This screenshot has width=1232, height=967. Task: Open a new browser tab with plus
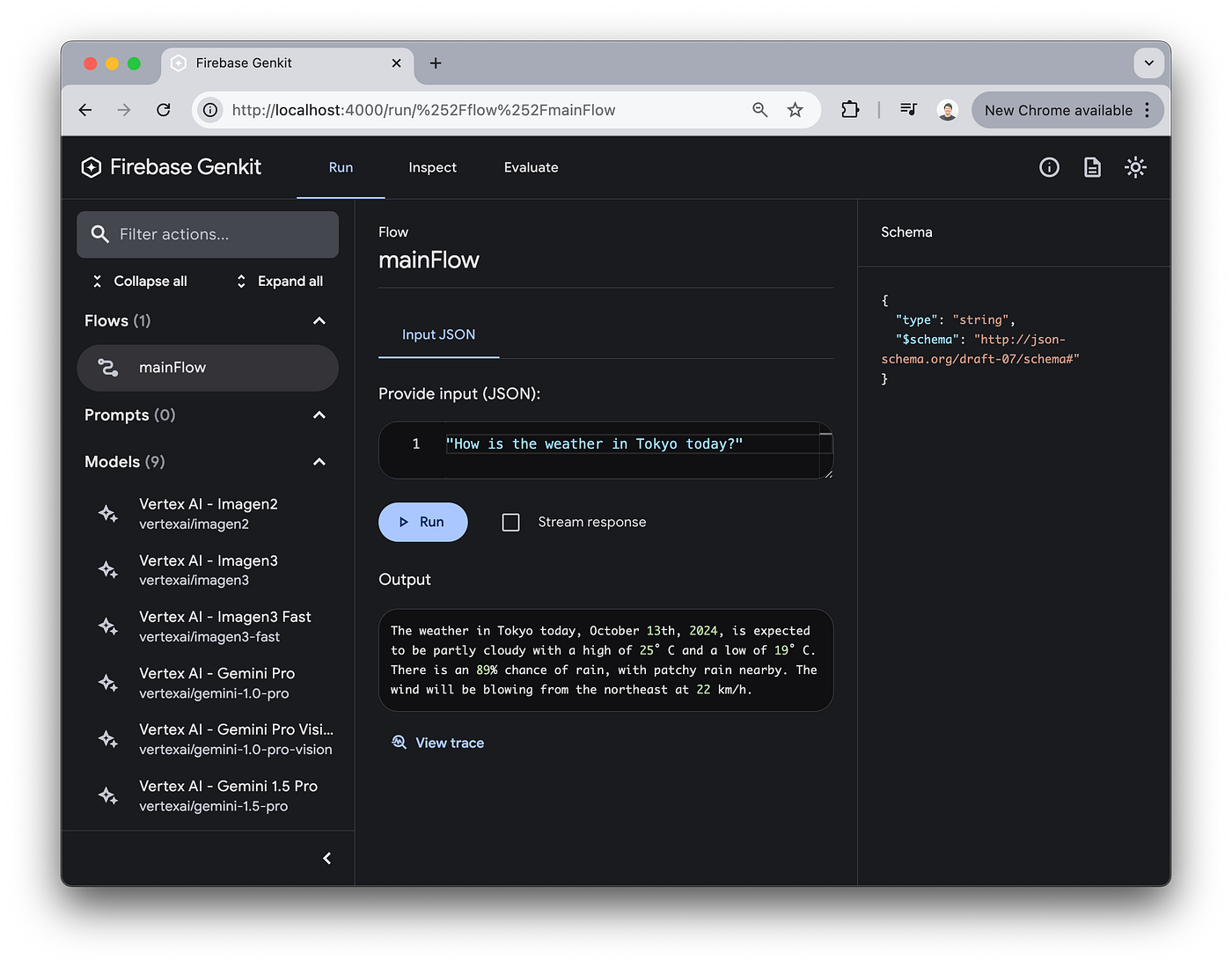[436, 63]
